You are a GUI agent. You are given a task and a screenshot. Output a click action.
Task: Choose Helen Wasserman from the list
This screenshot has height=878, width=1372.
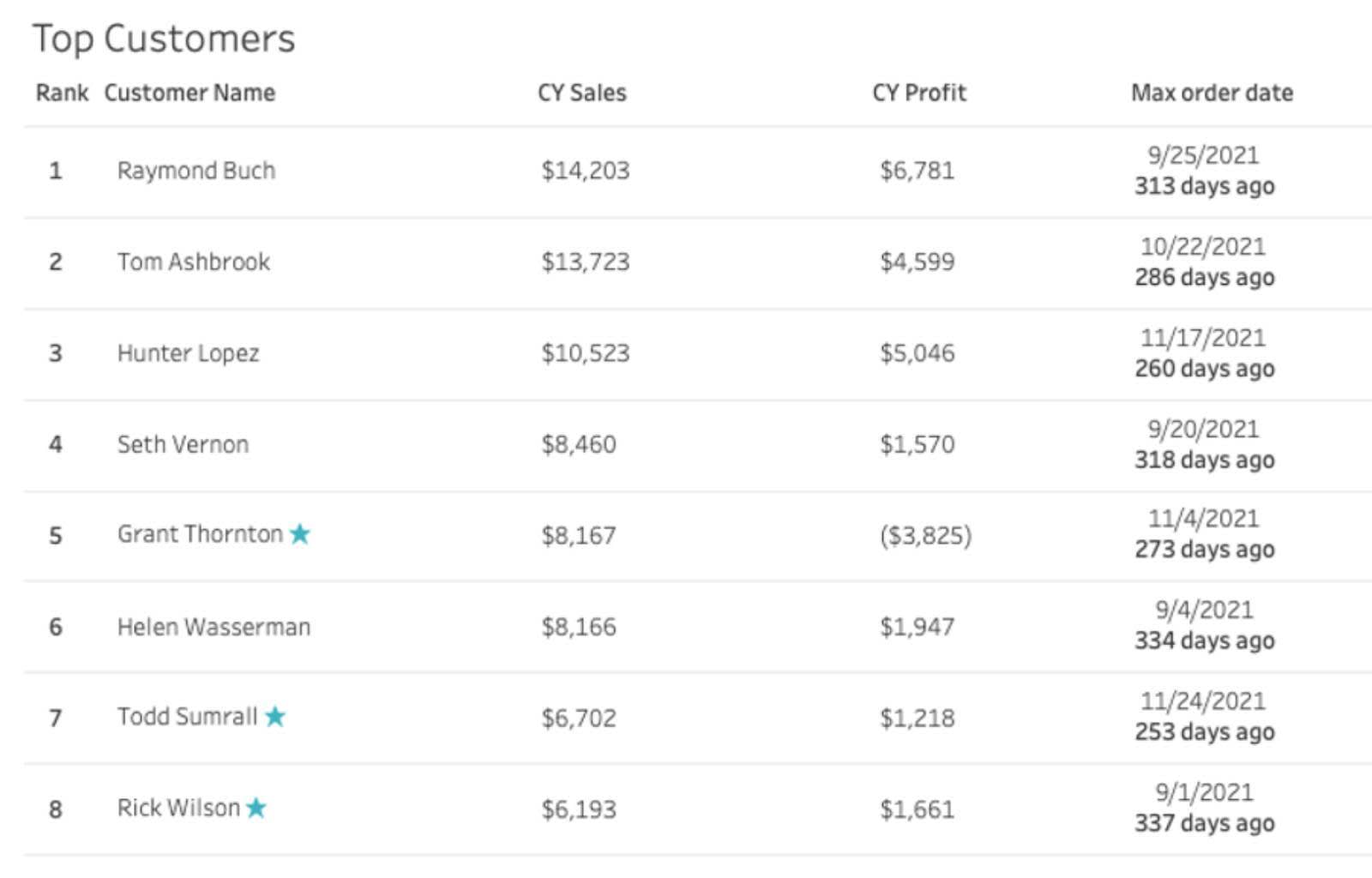(x=214, y=627)
